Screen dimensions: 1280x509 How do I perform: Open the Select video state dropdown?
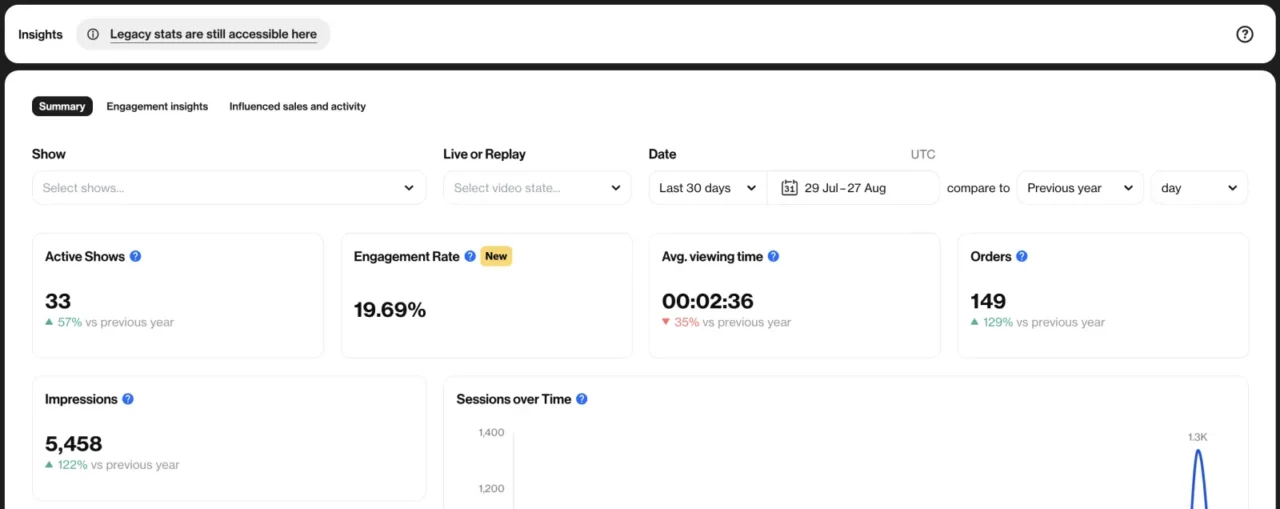(x=537, y=188)
